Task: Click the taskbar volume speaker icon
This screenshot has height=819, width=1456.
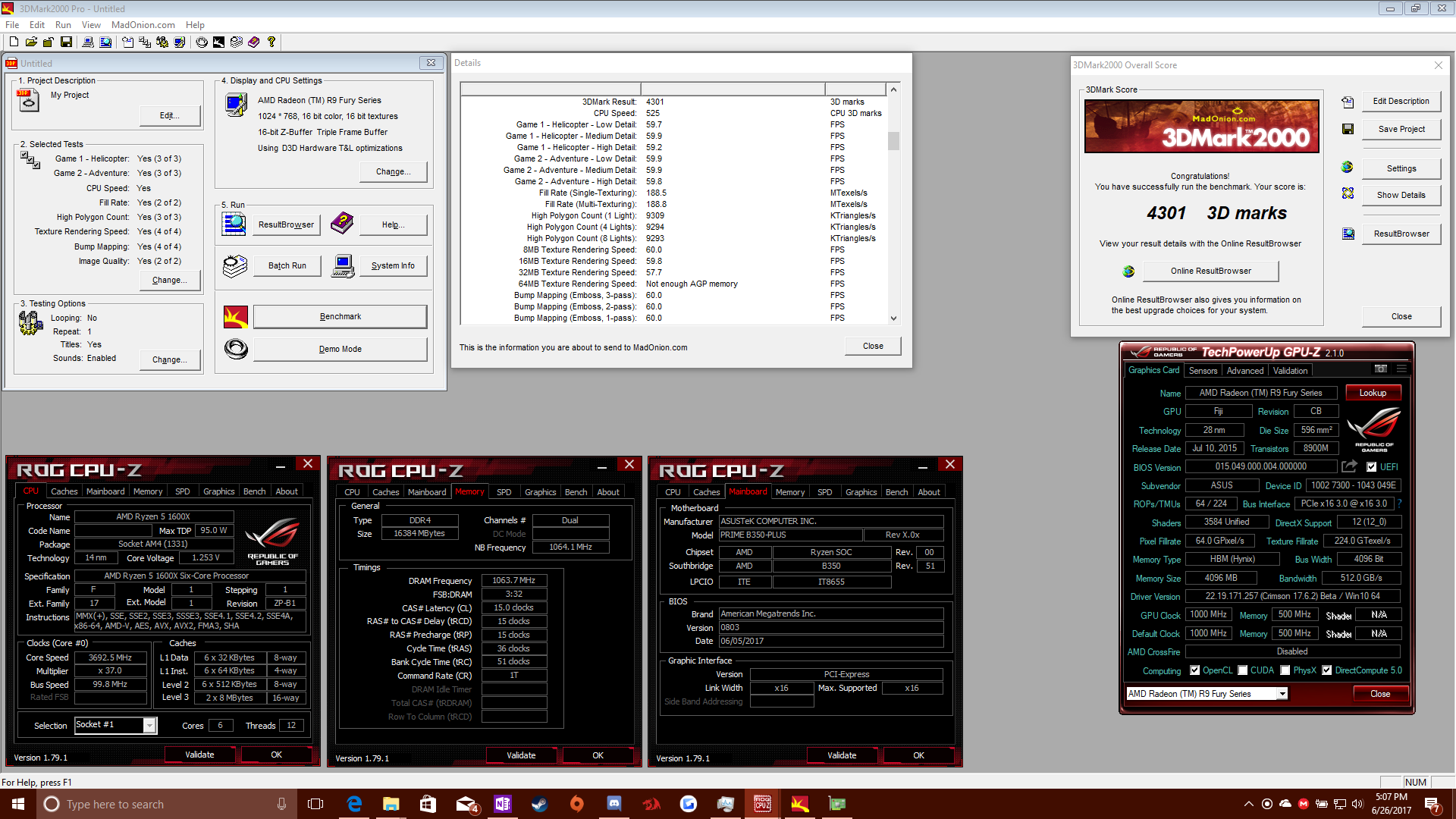Action: (1357, 804)
